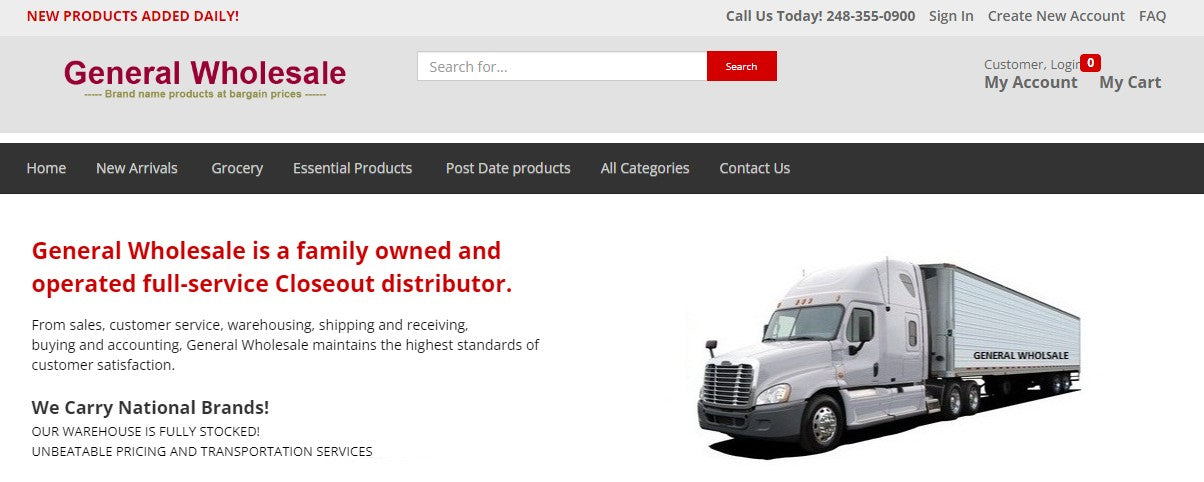
Task: Click the General Wholesale logo
Action: click(x=205, y=79)
